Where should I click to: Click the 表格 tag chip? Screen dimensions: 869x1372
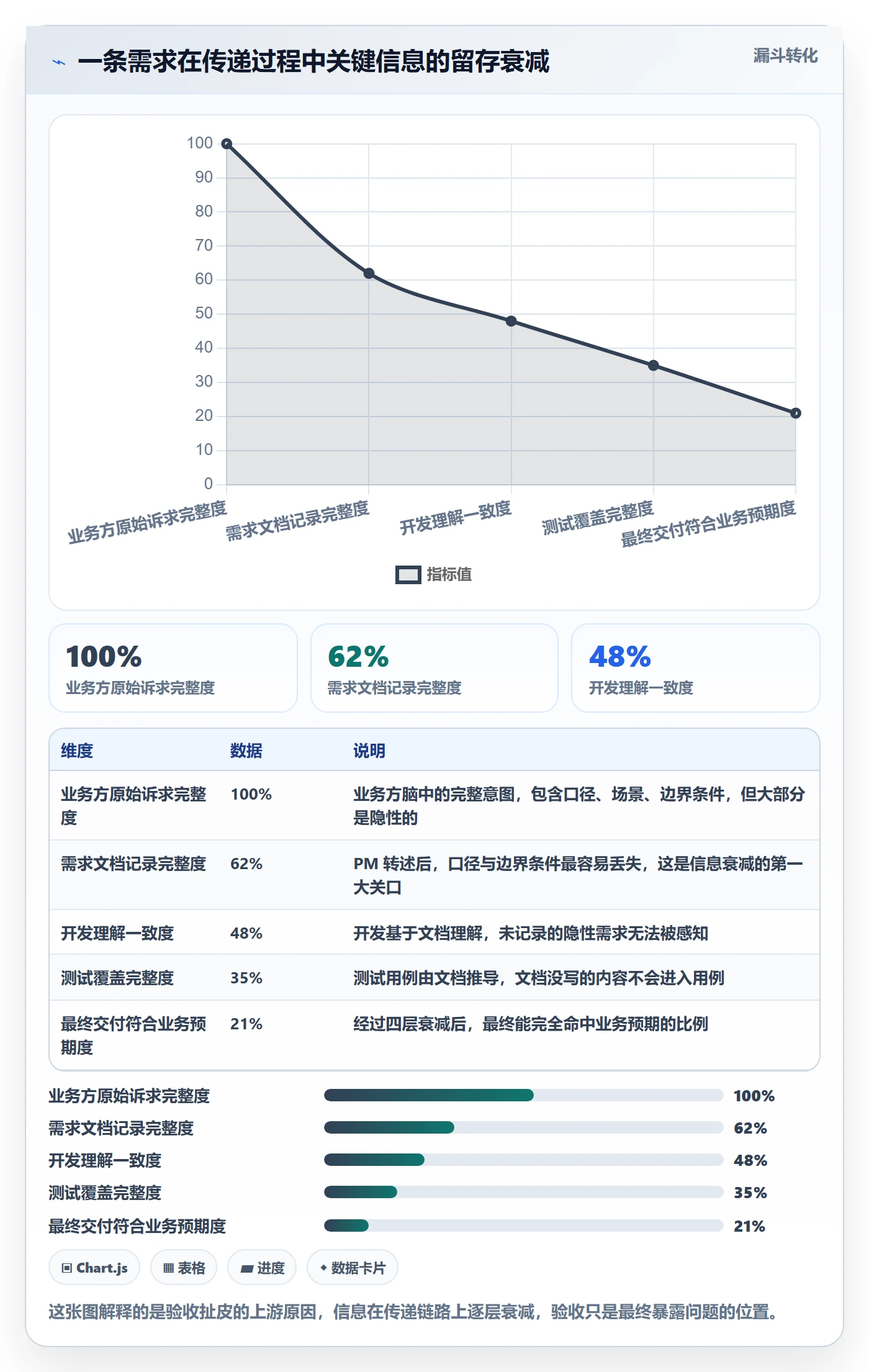pyautogui.click(x=184, y=1267)
